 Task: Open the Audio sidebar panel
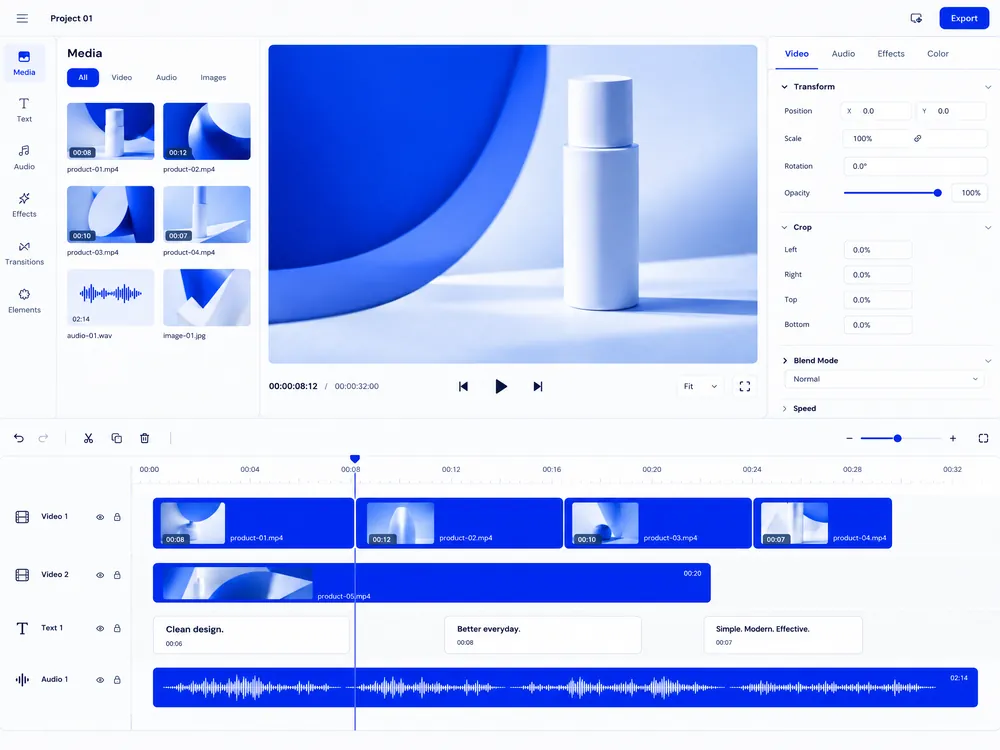click(24, 157)
